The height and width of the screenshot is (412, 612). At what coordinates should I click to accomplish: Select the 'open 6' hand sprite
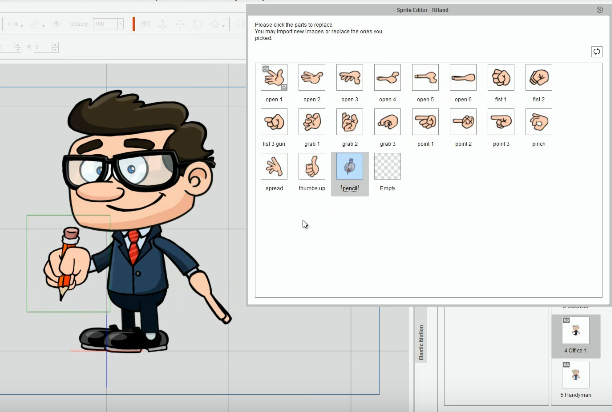point(463,77)
